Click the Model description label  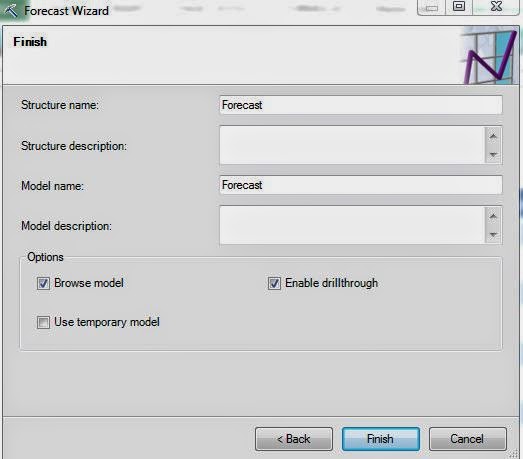[x=66, y=226]
